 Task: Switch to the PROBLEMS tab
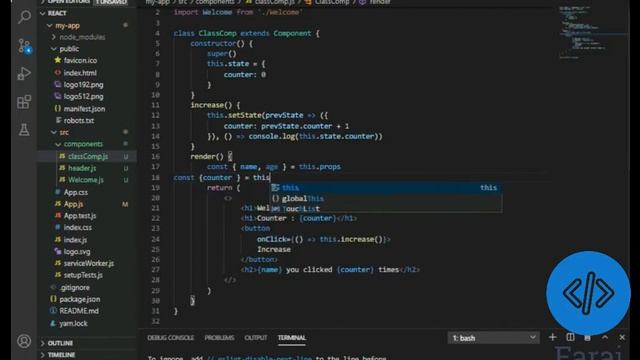click(x=219, y=338)
